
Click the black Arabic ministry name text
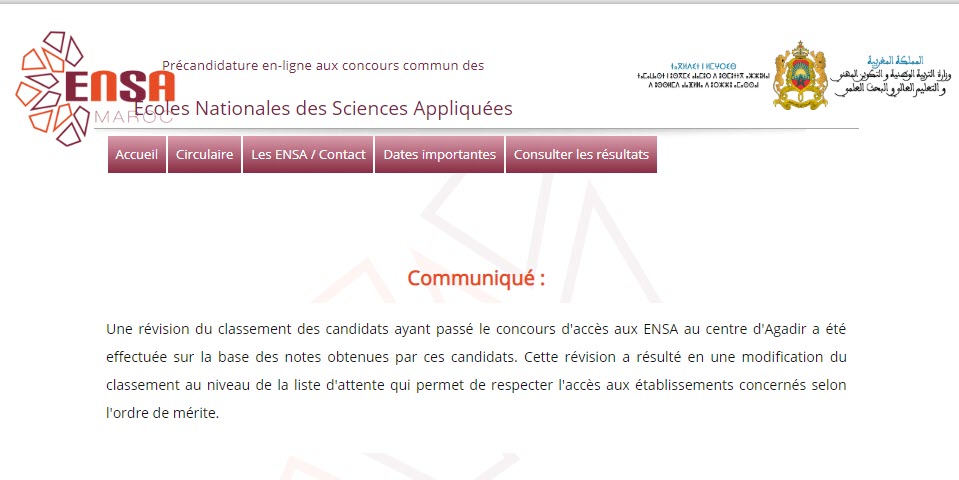pos(893,83)
